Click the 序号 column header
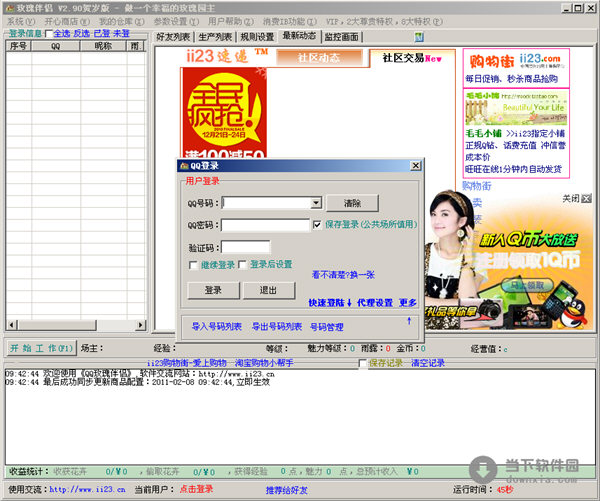 click(x=18, y=46)
